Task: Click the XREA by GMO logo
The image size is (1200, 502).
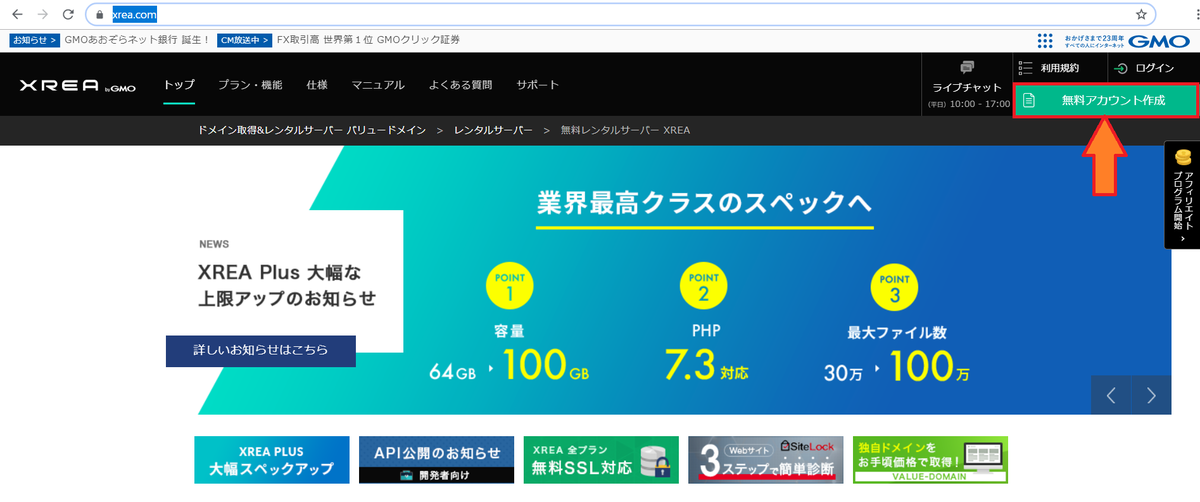Action: (x=77, y=86)
